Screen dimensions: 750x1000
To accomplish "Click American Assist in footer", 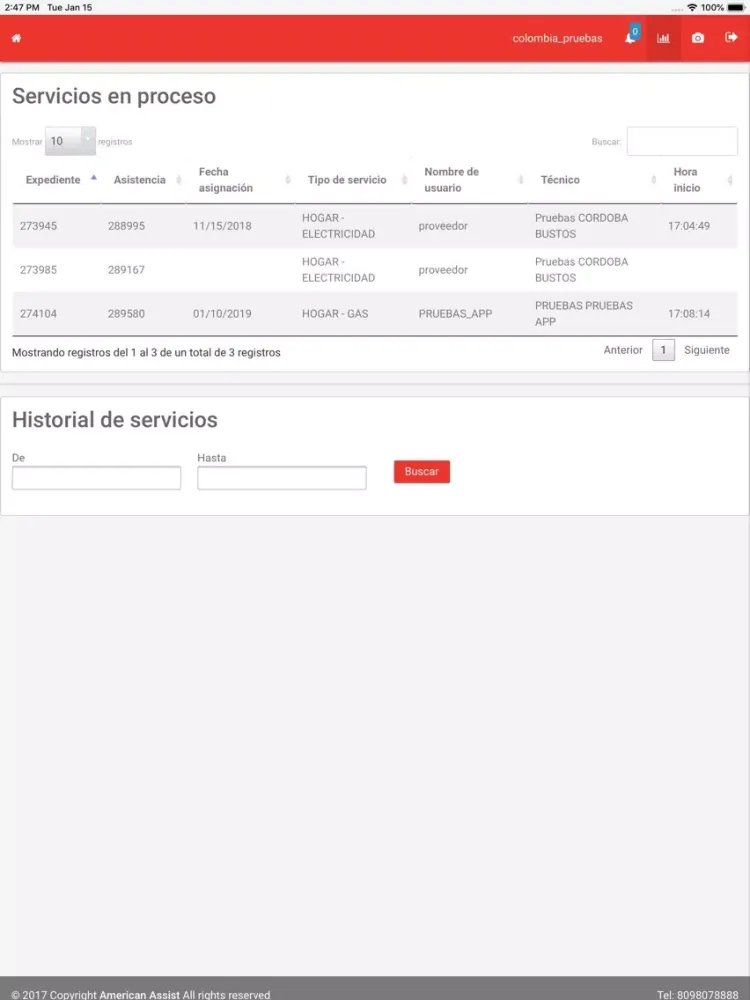I will [140, 994].
